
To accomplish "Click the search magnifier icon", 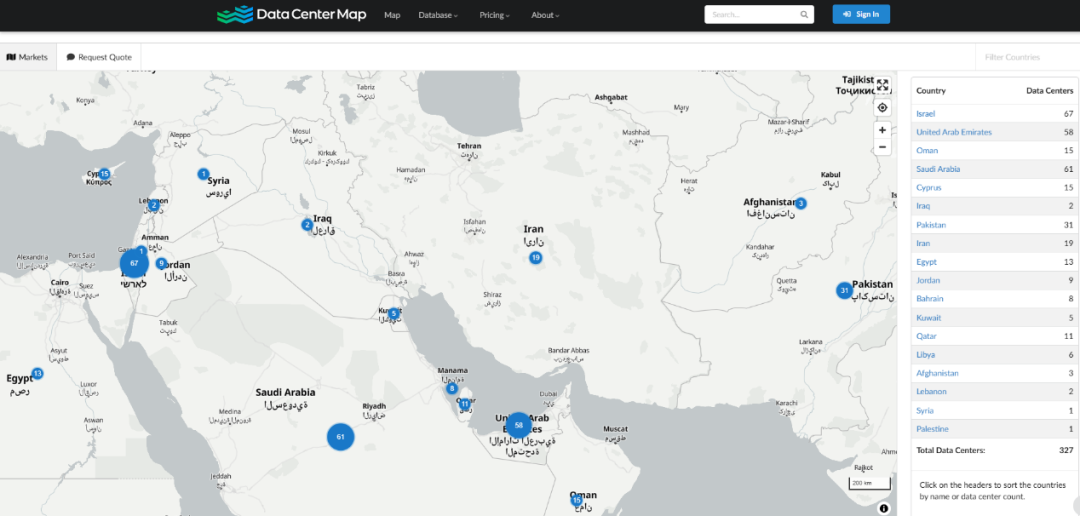I will (804, 14).
